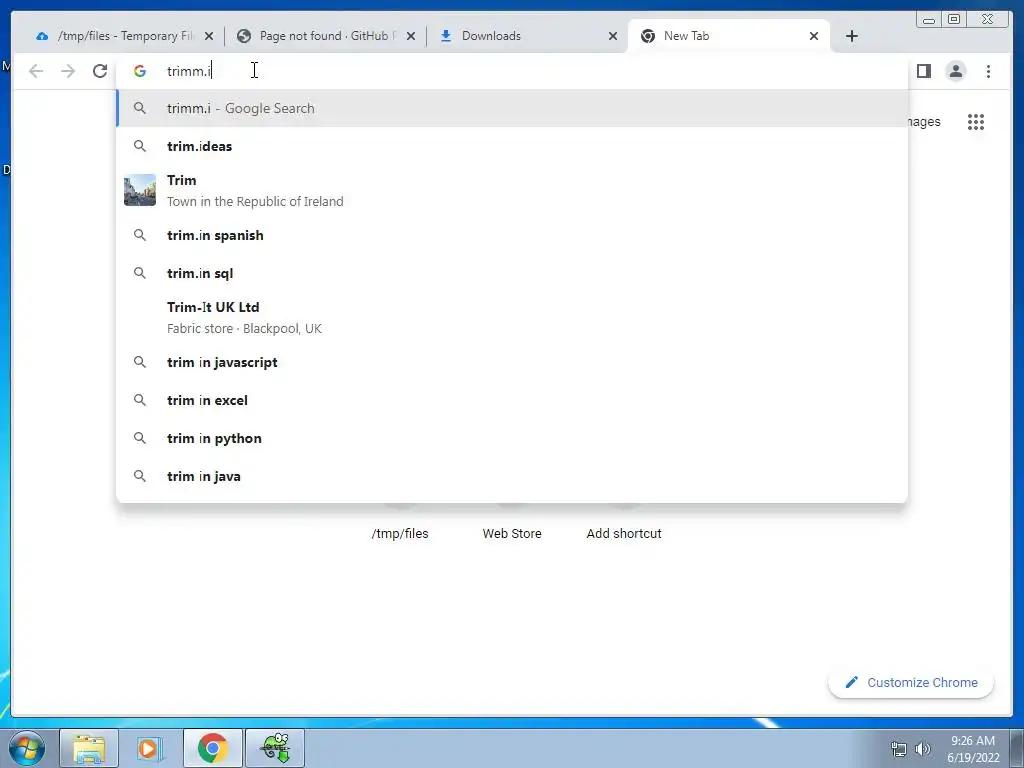Viewport: 1024px width, 768px height.
Task: Select 'trim in javascript' suggestion
Action: click(x=512, y=362)
